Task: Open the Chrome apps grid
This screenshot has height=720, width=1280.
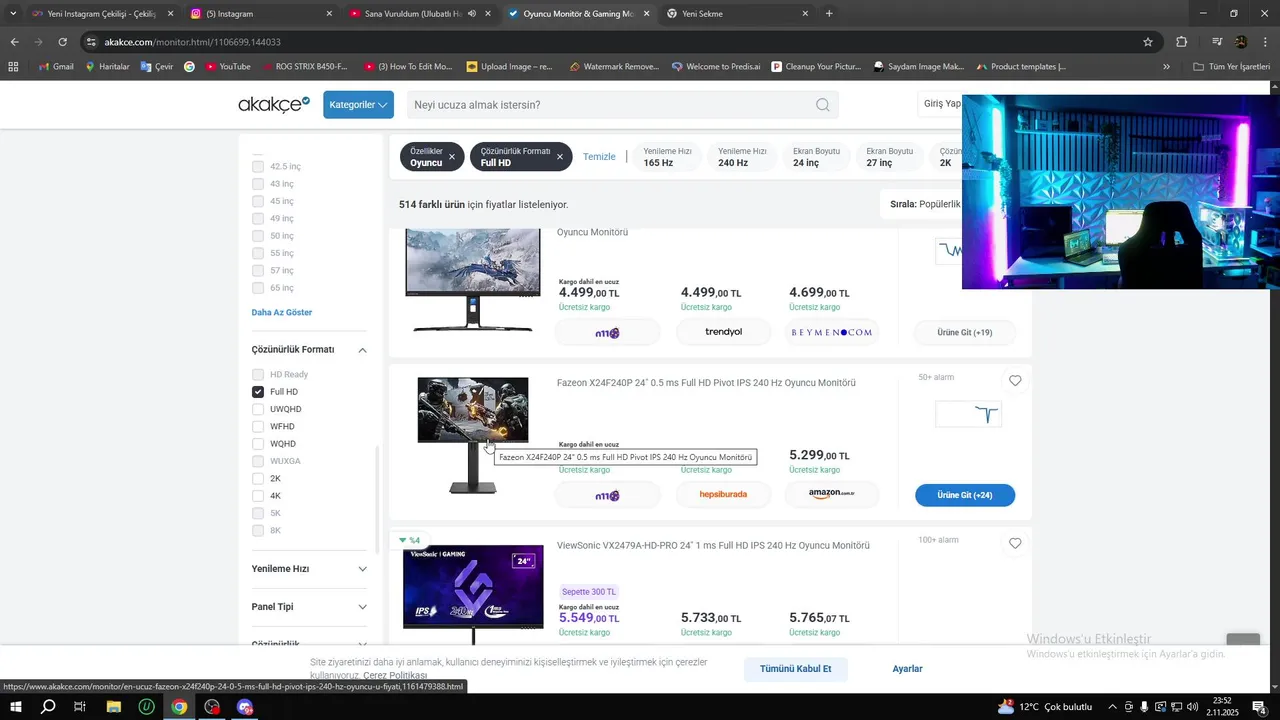Action: pyautogui.click(x=13, y=67)
